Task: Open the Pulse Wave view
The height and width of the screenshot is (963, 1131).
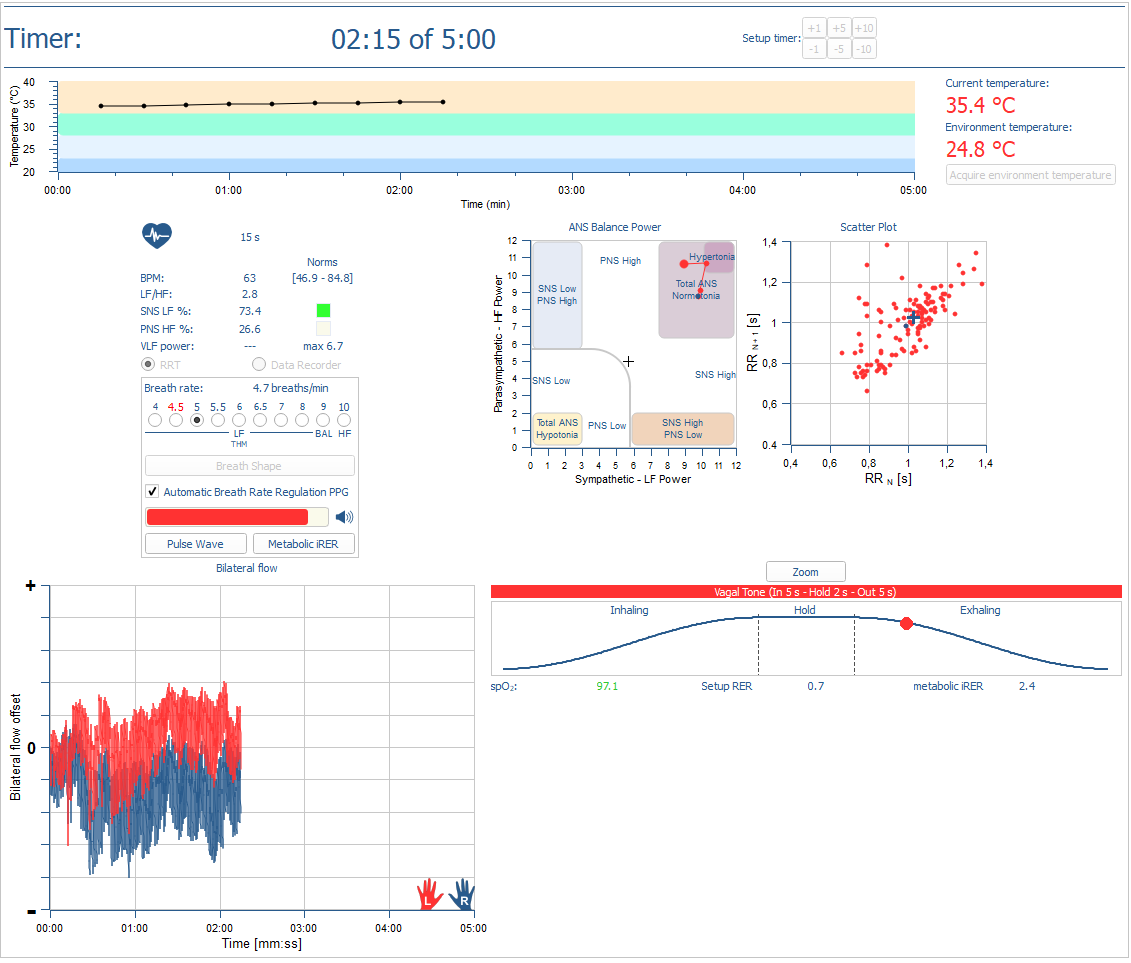Action: tap(195, 544)
